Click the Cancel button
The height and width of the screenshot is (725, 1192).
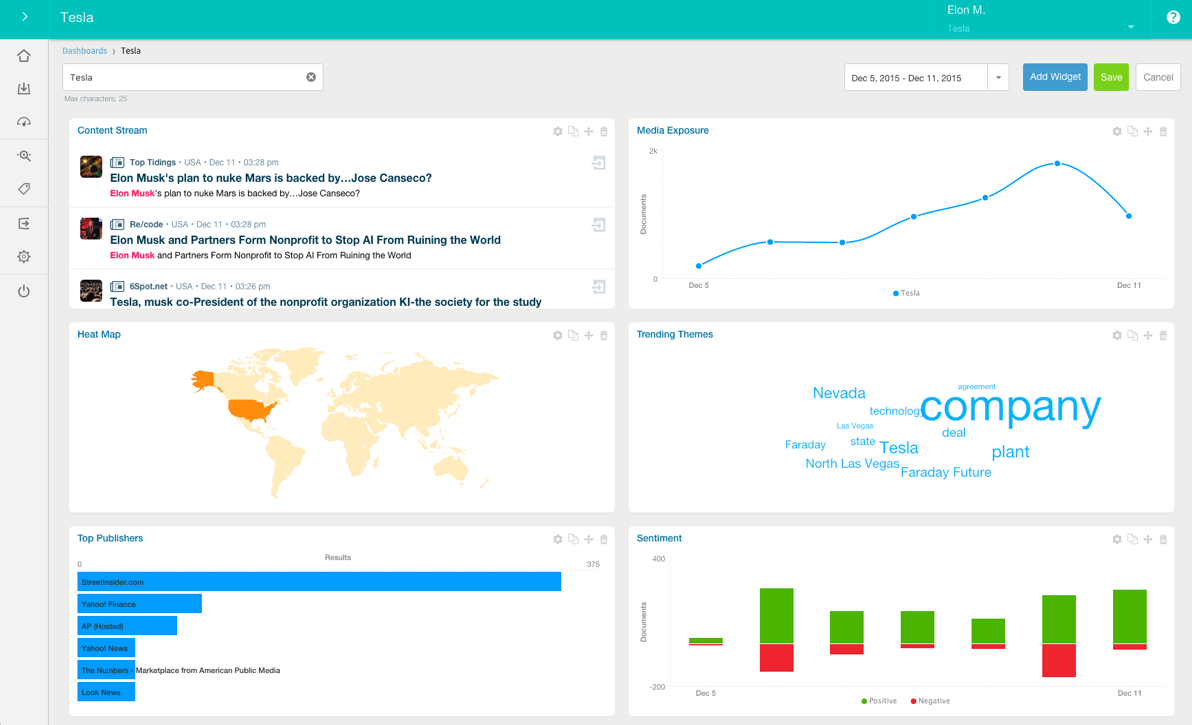[1158, 77]
